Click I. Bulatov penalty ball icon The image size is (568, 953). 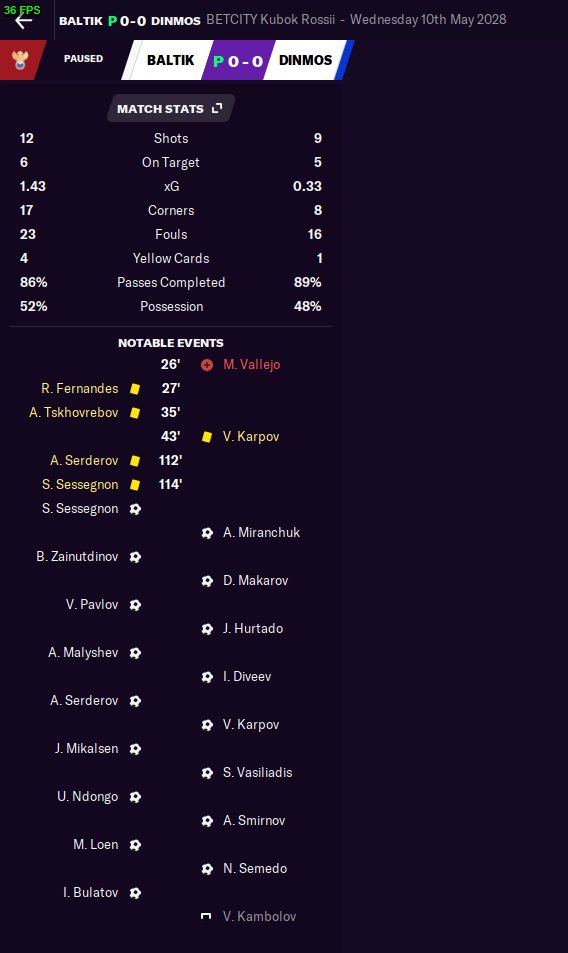point(135,893)
